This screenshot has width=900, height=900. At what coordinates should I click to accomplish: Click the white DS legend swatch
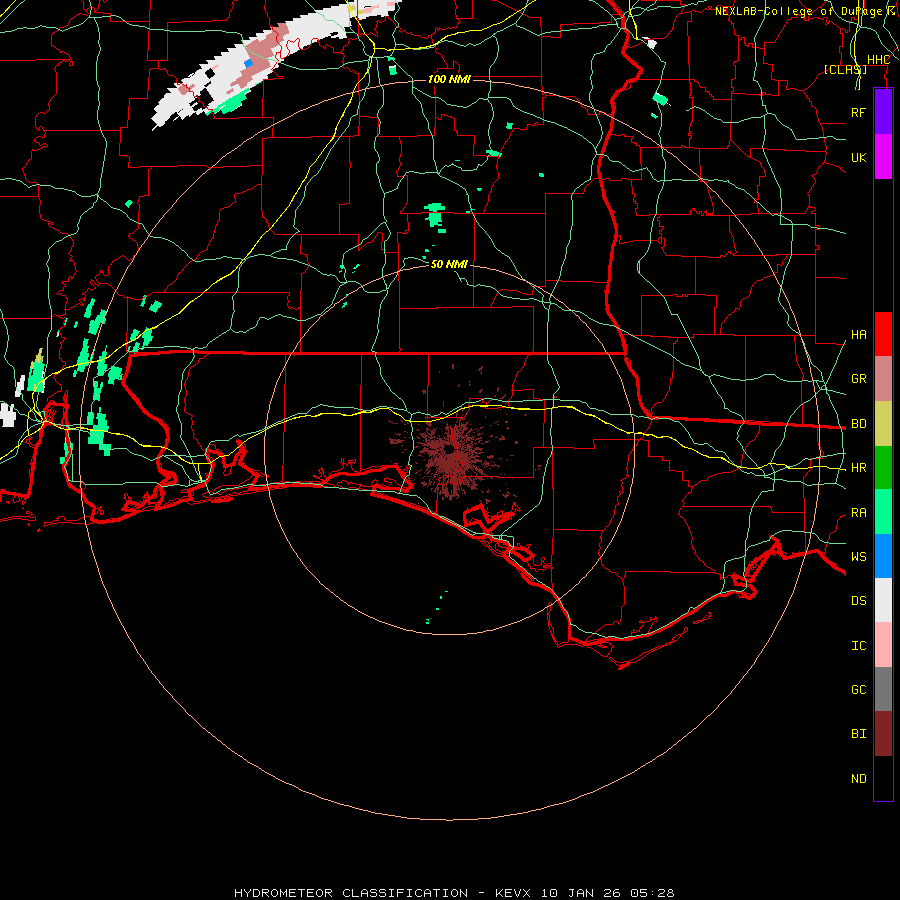pyautogui.click(x=883, y=600)
